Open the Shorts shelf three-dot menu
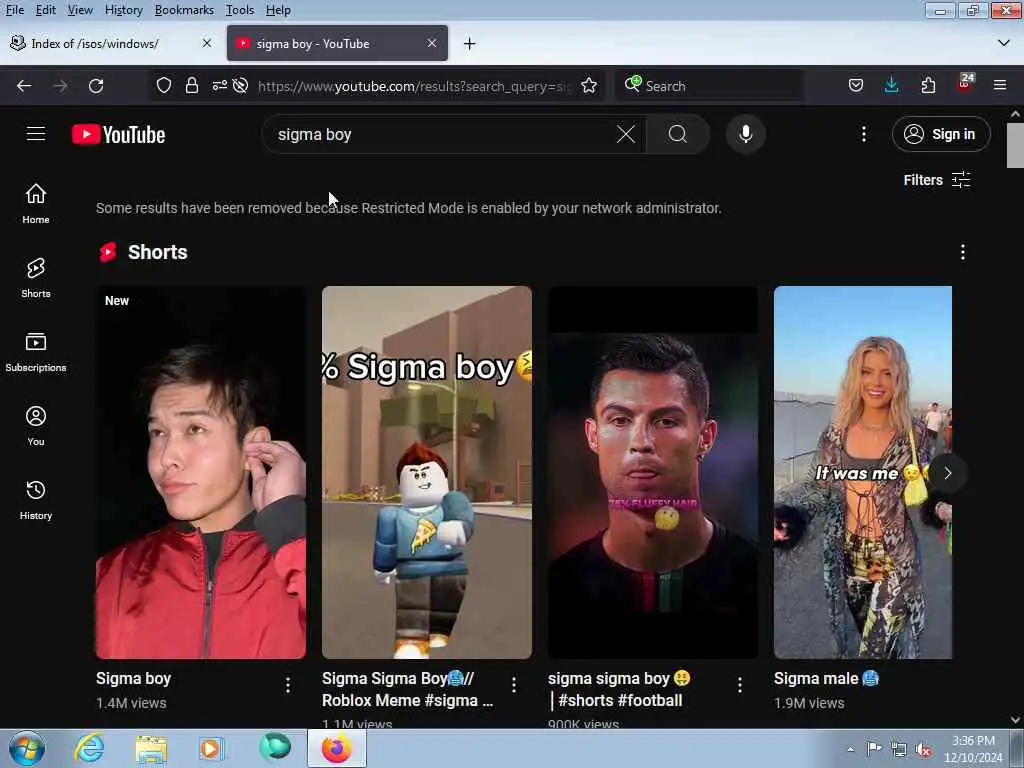Viewport: 1024px width, 768px height. coord(963,252)
